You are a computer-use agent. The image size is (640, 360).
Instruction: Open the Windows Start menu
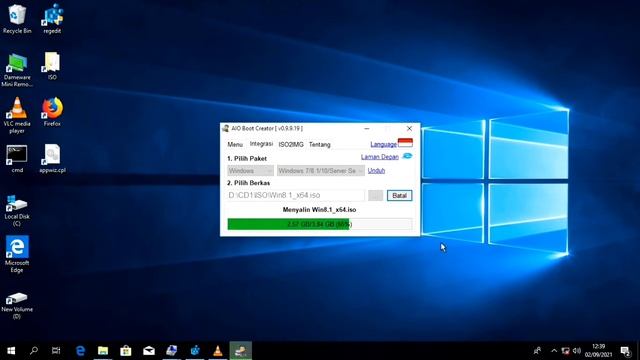point(11,351)
